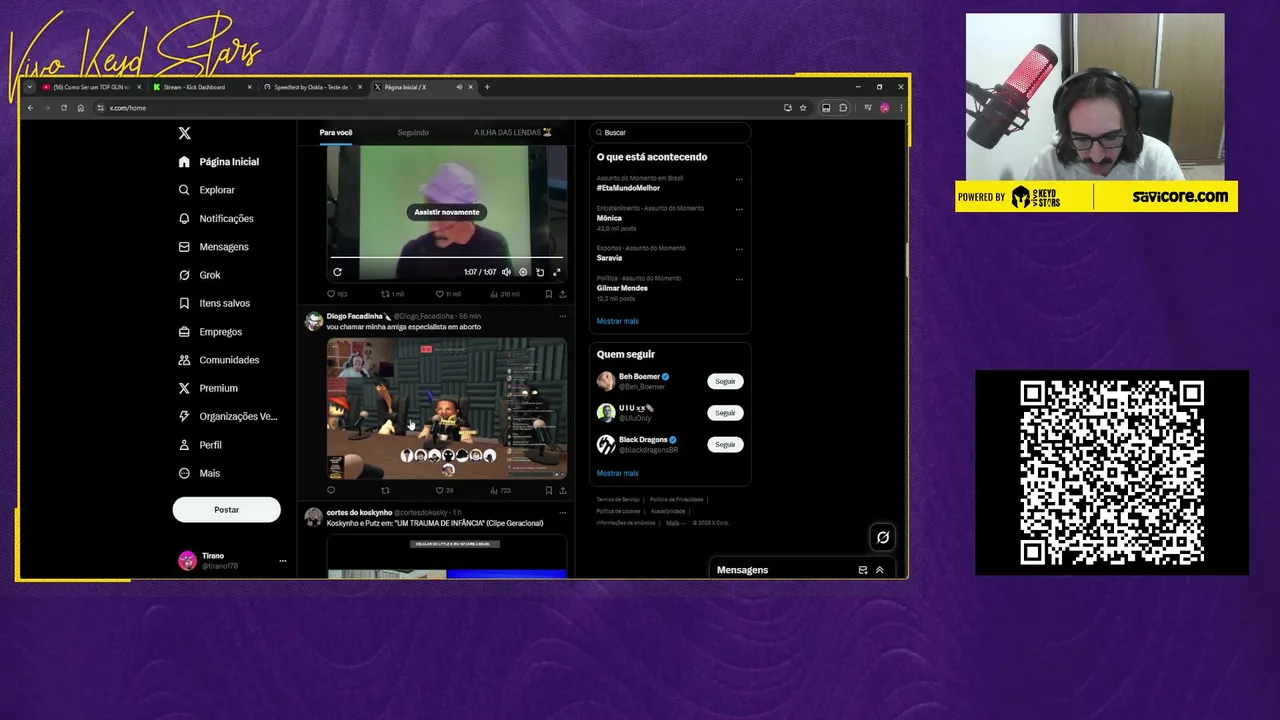The width and height of the screenshot is (1280, 720).
Task: View first post's 318 mil analytics
Action: [505, 294]
